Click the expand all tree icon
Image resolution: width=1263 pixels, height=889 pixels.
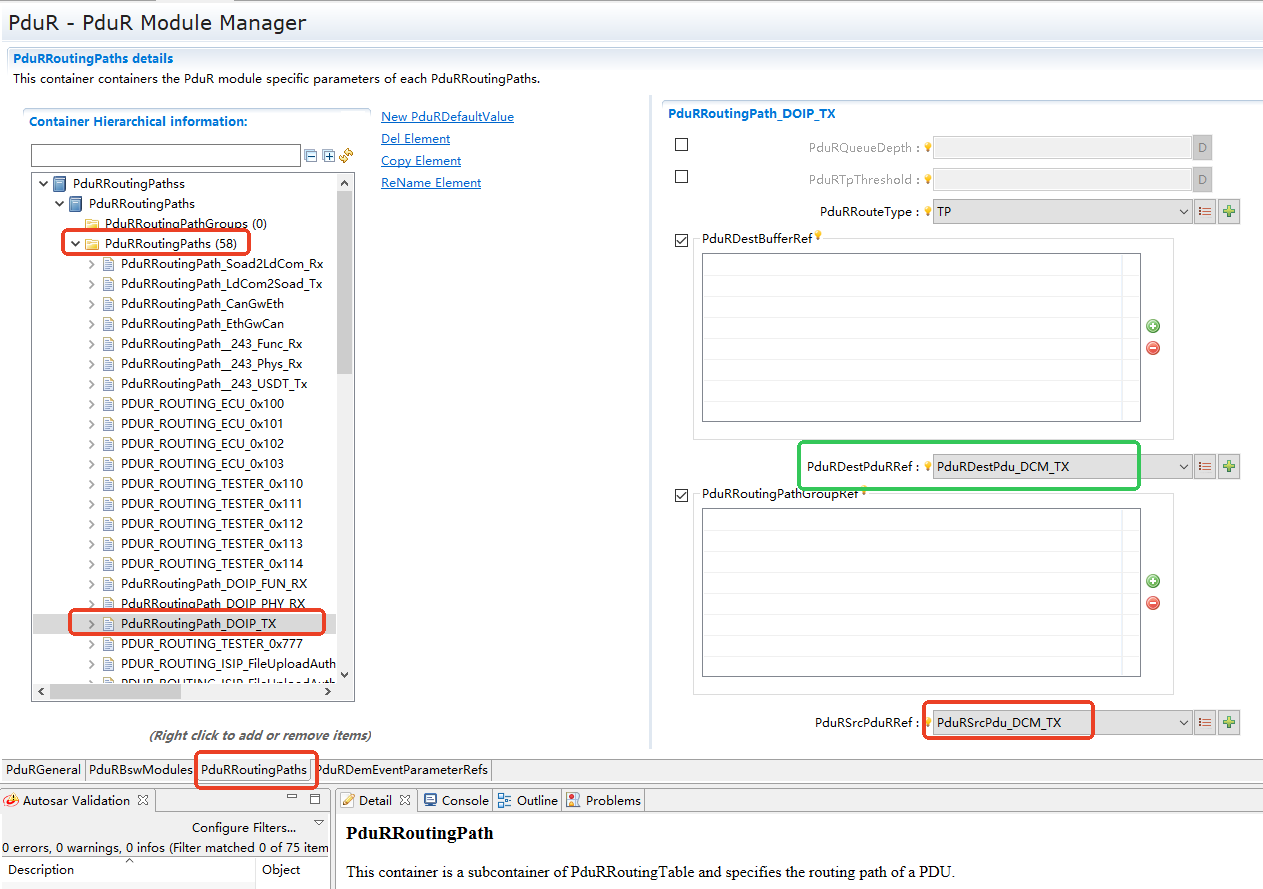(x=328, y=156)
